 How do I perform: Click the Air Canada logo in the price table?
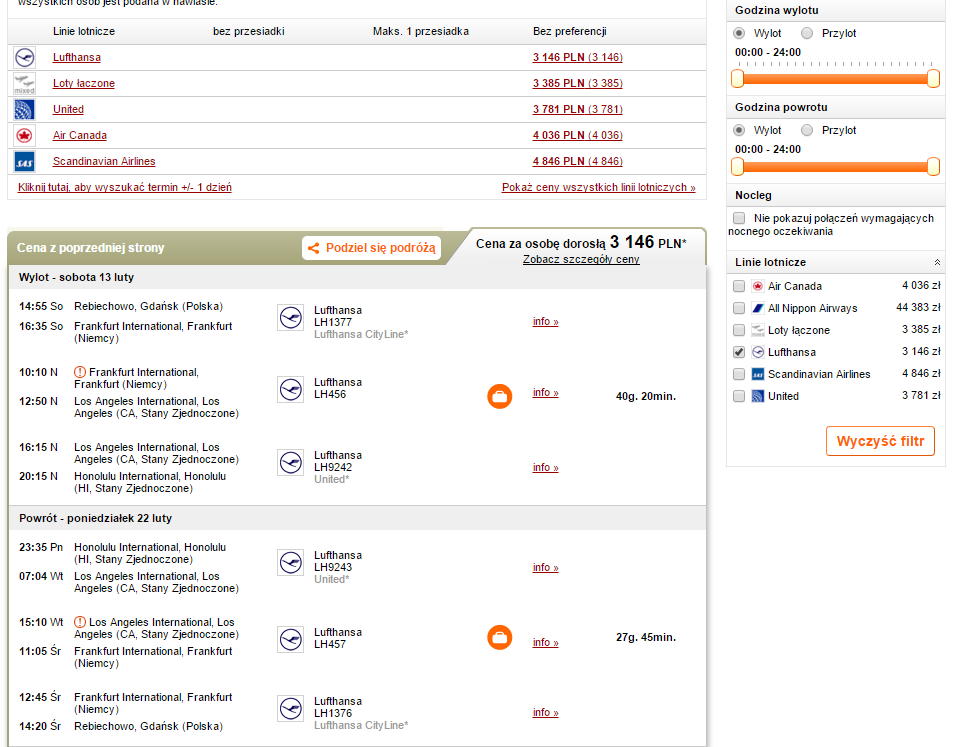(24, 136)
